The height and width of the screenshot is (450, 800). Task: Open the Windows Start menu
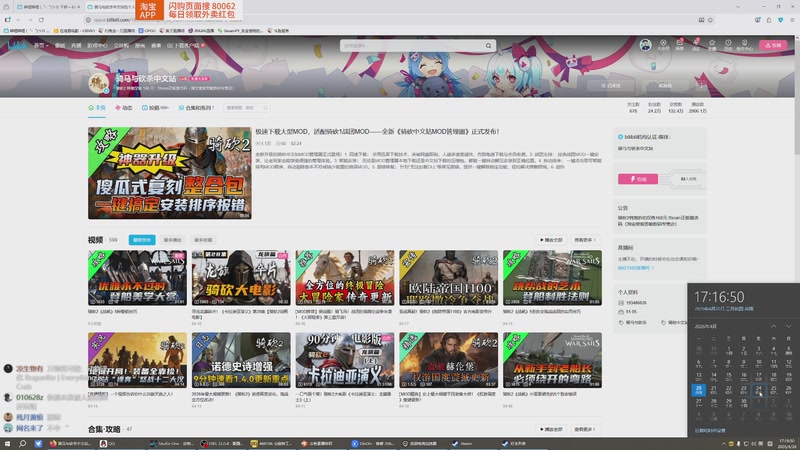click(x=7, y=443)
